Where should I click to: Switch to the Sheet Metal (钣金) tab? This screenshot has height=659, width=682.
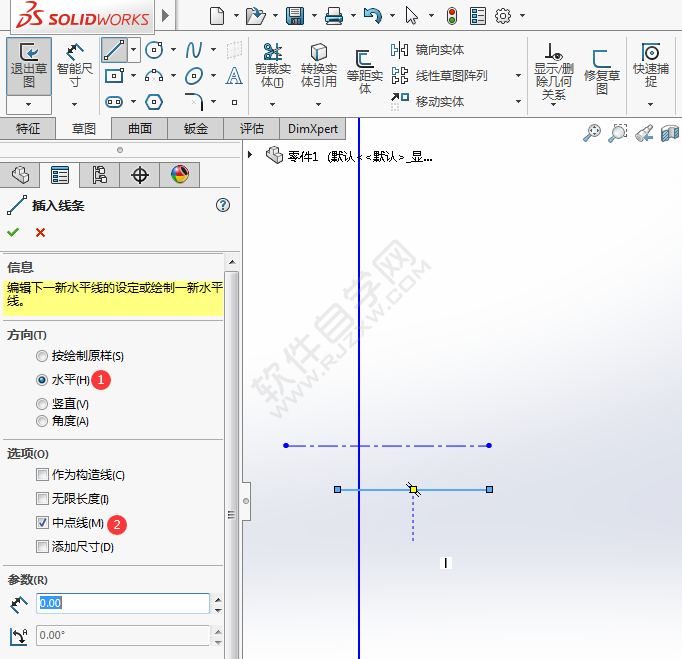pos(195,129)
